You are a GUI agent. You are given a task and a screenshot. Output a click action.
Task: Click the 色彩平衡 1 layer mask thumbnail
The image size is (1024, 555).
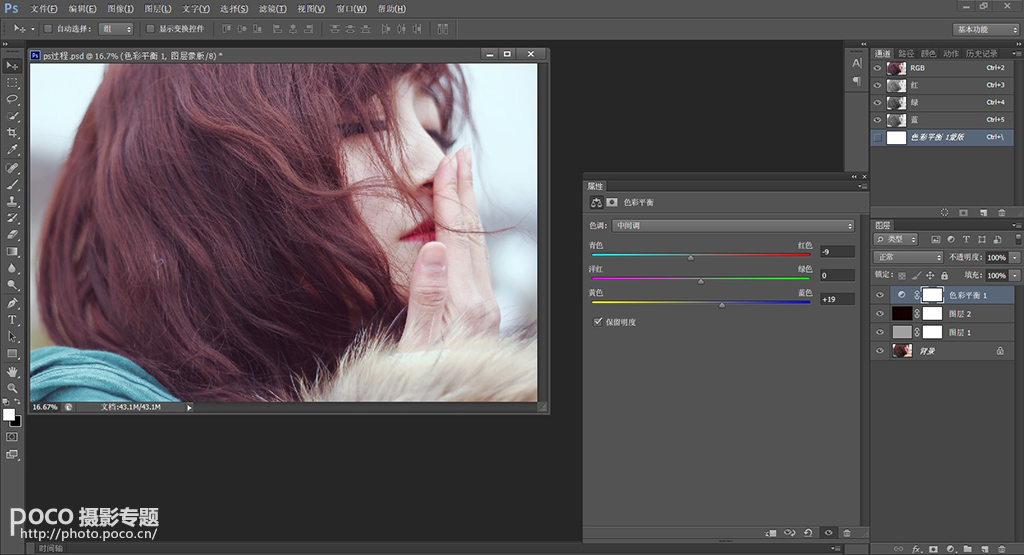(x=932, y=295)
